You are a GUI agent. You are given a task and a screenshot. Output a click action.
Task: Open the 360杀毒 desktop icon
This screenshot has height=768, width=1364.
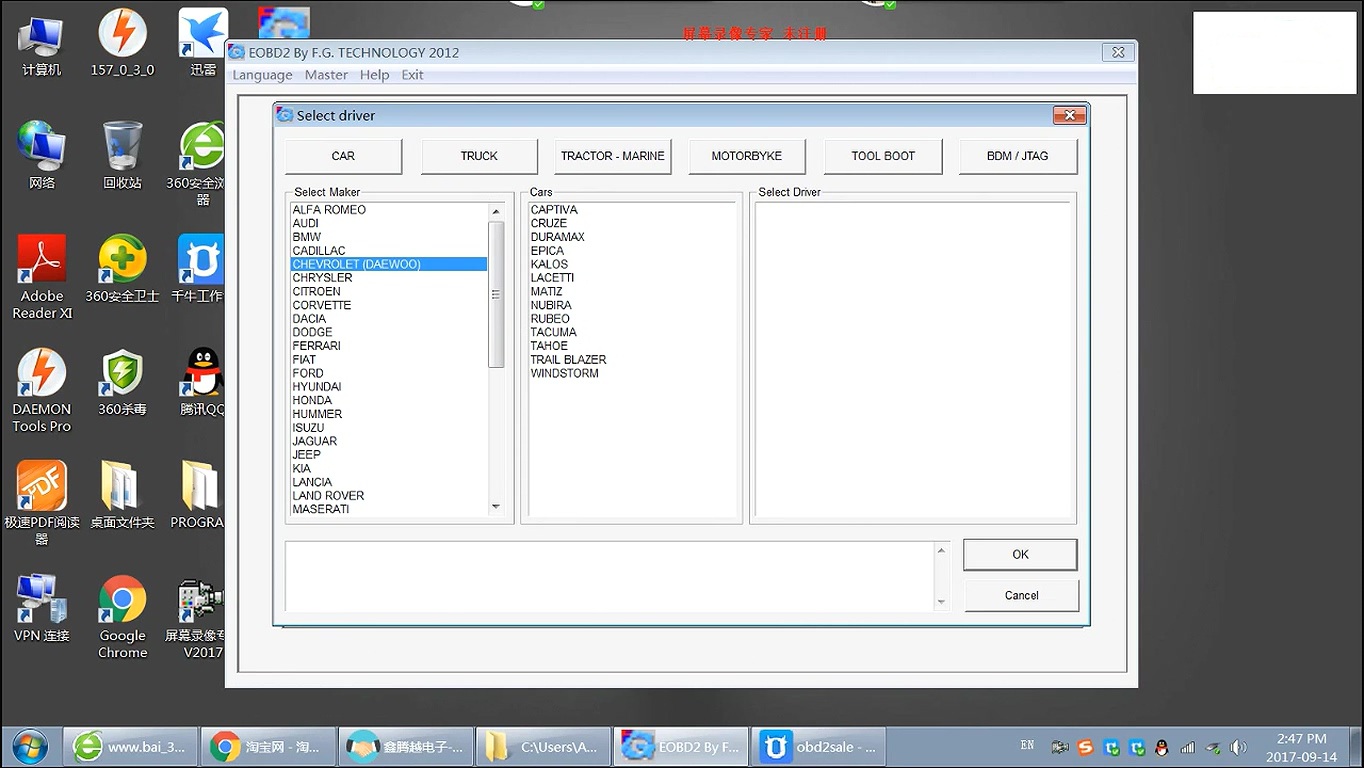122,383
